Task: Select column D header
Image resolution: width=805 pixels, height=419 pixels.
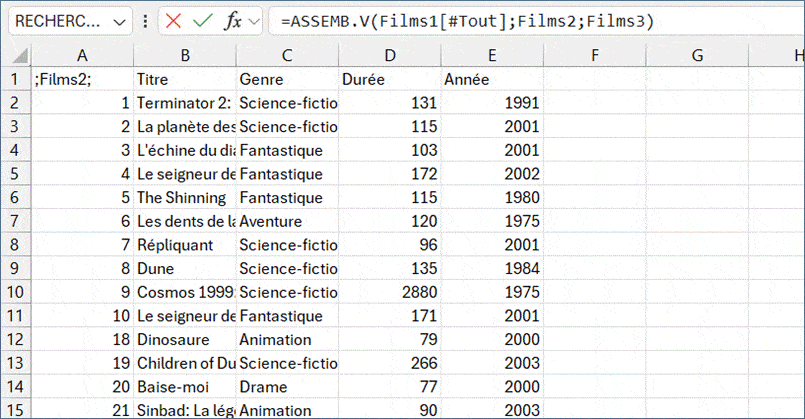Action: tap(390, 55)
